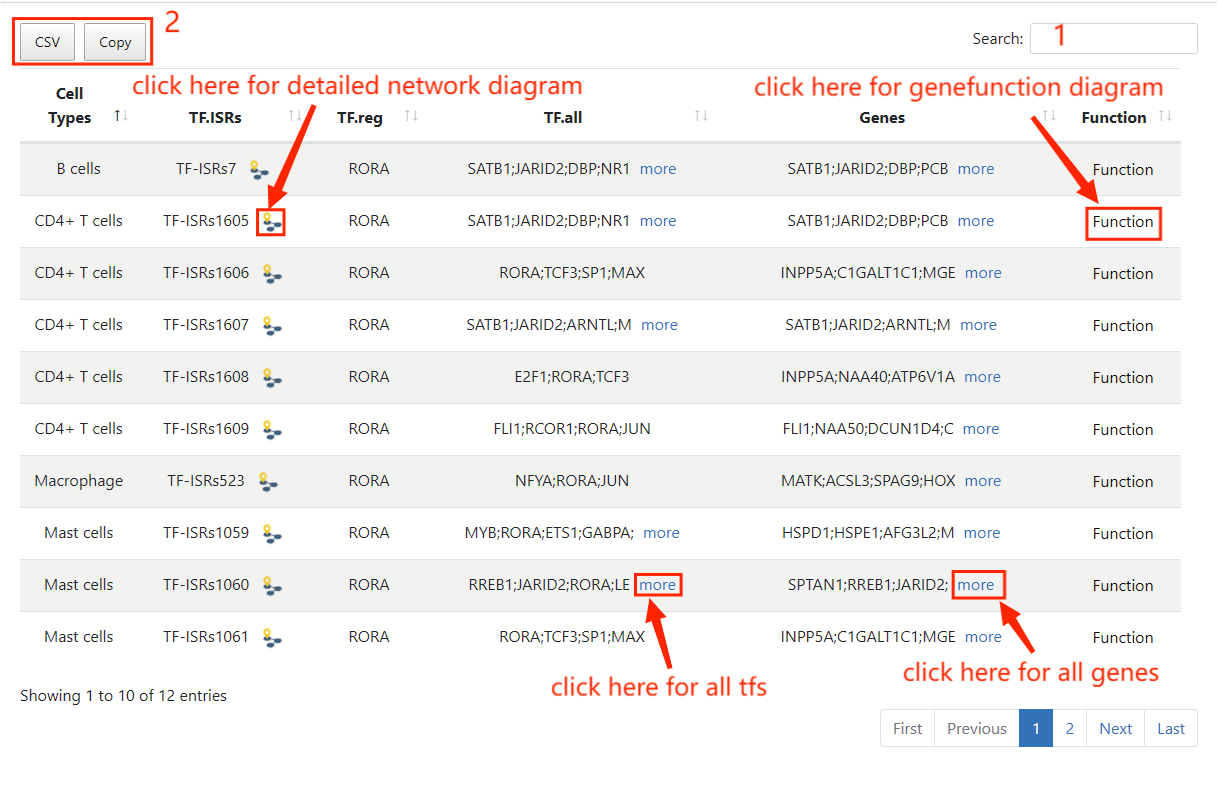Open network diagram icon for TF-ISRs1061

271,637
